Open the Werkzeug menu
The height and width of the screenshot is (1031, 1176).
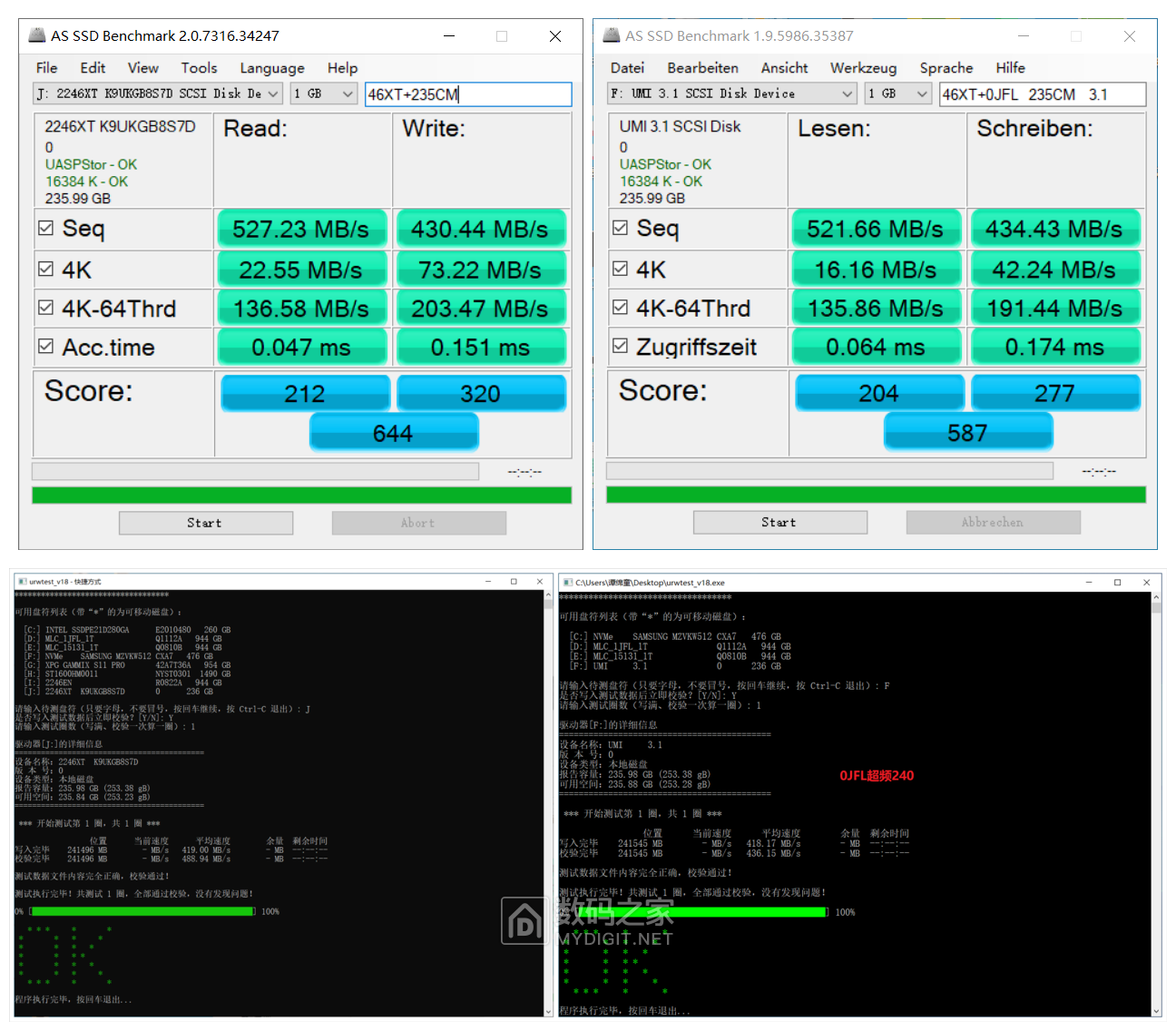coord(863,67)
